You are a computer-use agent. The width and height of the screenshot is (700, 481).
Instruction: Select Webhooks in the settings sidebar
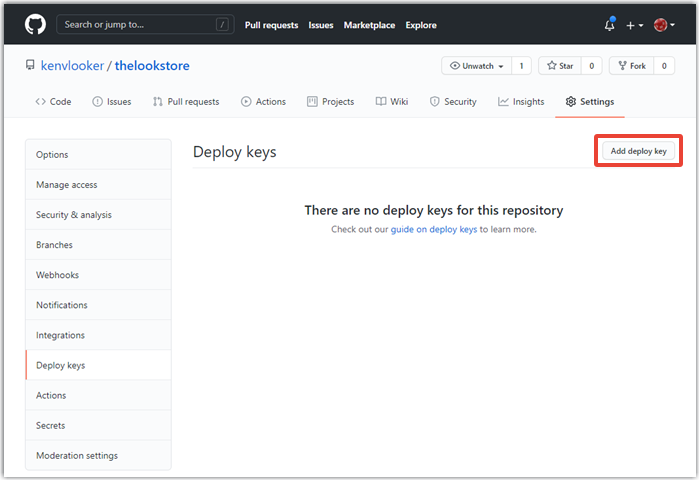[57, 275]
